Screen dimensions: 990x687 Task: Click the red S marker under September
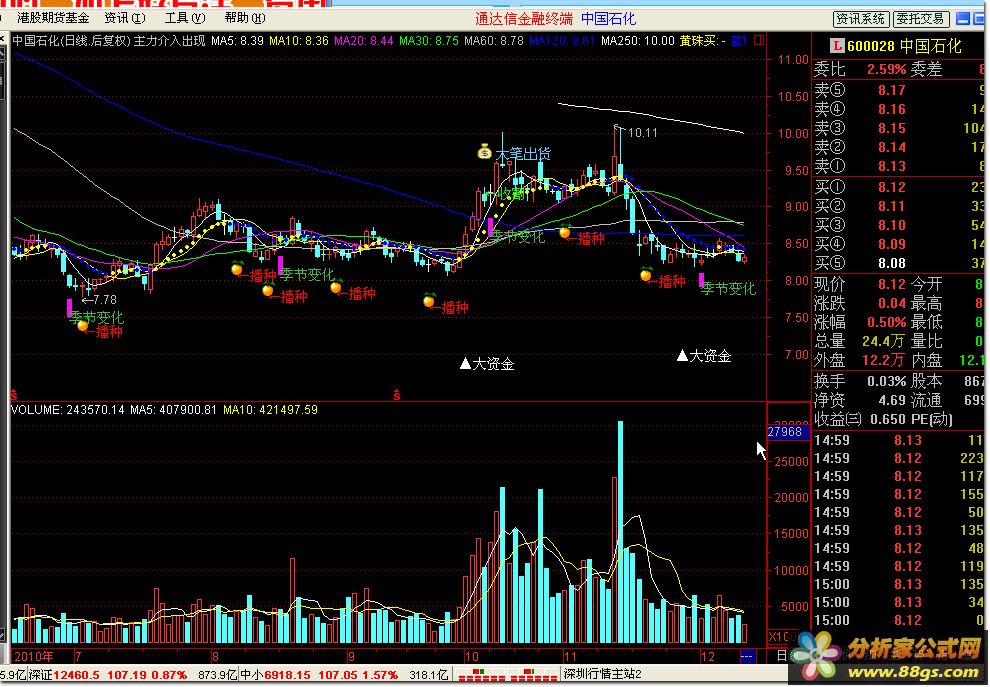[397, 395]
